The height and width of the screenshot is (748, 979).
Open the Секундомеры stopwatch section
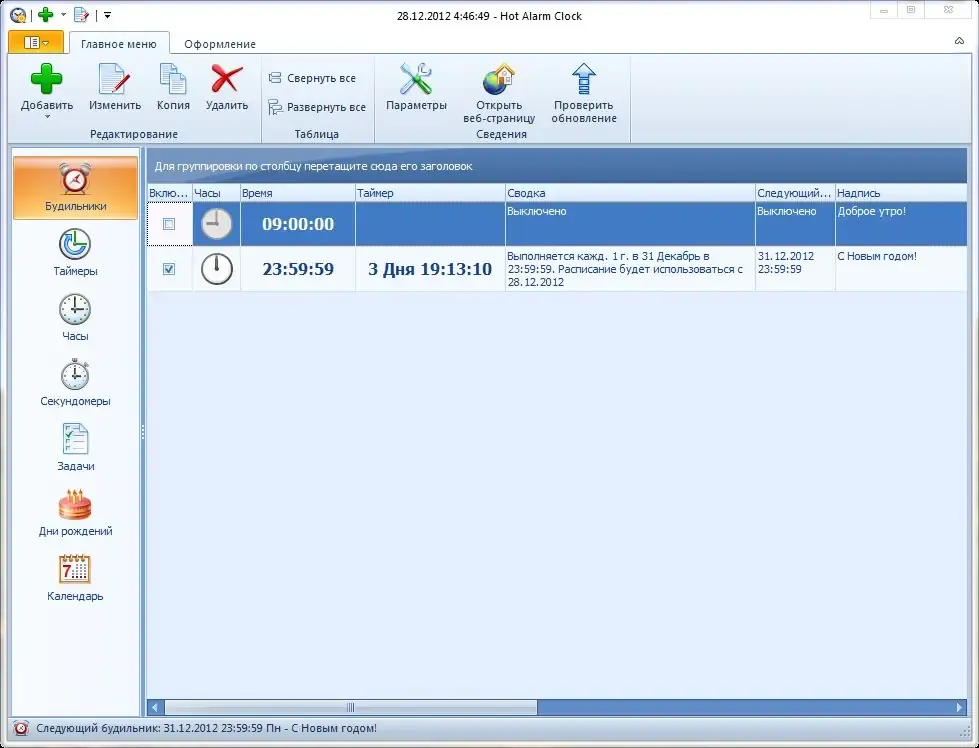coord(75,382)
